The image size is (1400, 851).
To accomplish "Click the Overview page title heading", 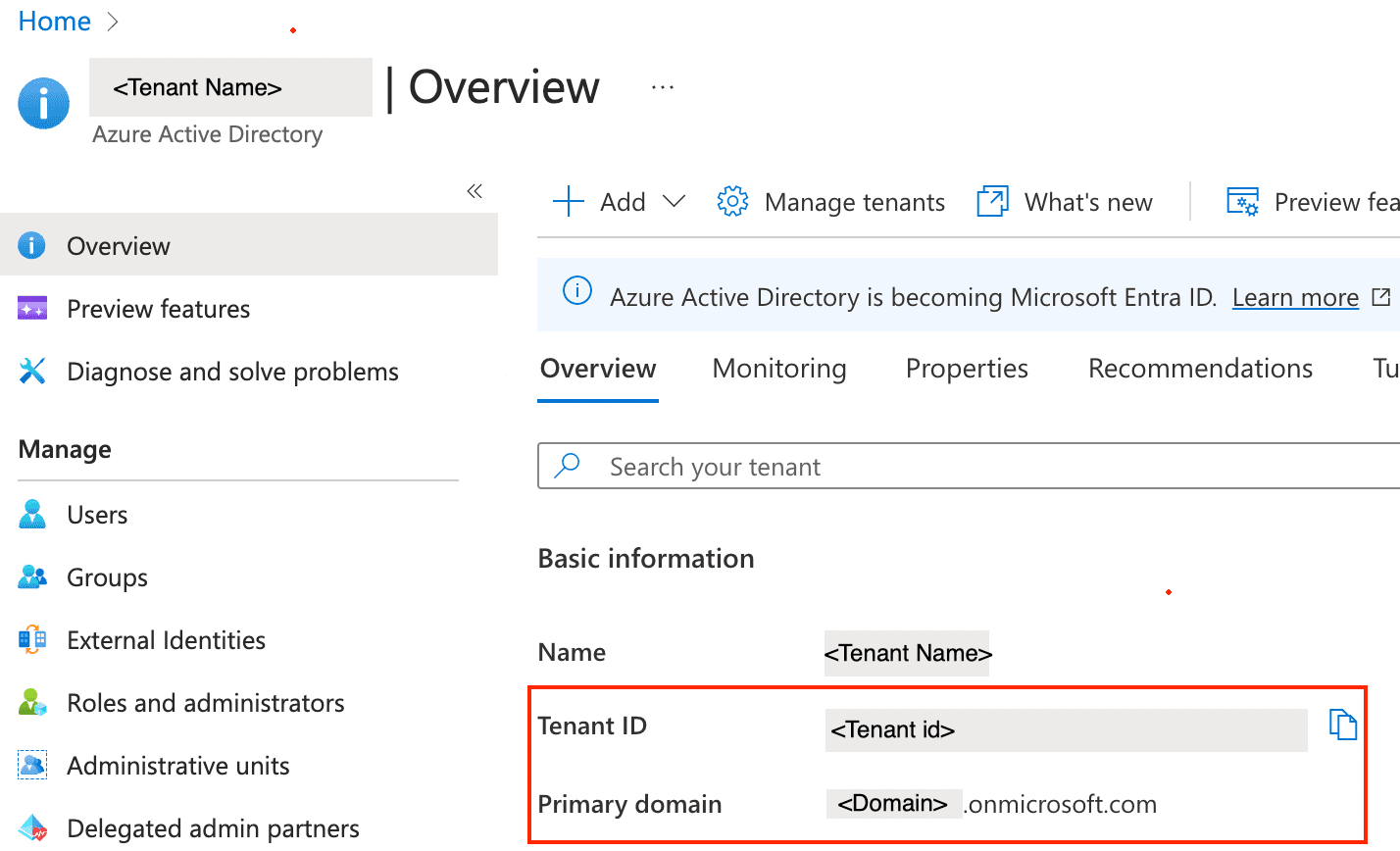I will pyautogui.click(x=504, y=87).
